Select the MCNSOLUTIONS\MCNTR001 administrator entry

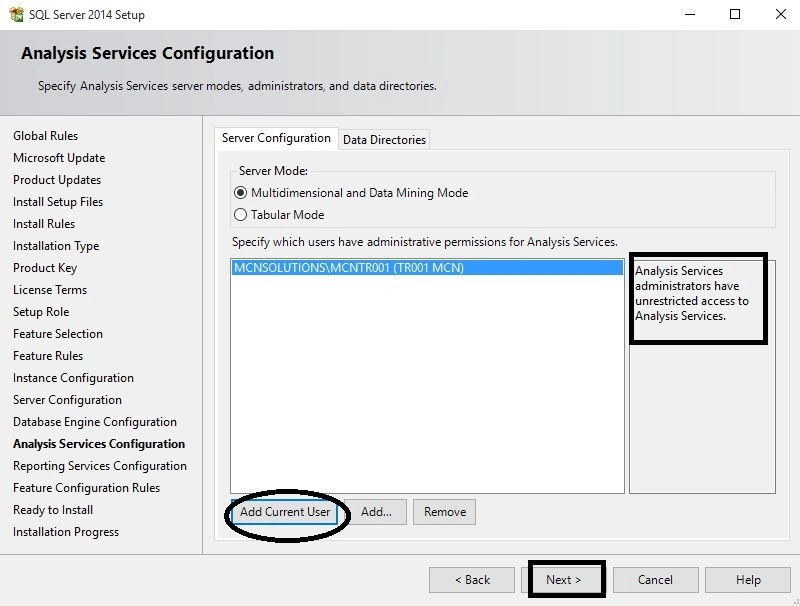pyautogui.click(x=427, y=268)
